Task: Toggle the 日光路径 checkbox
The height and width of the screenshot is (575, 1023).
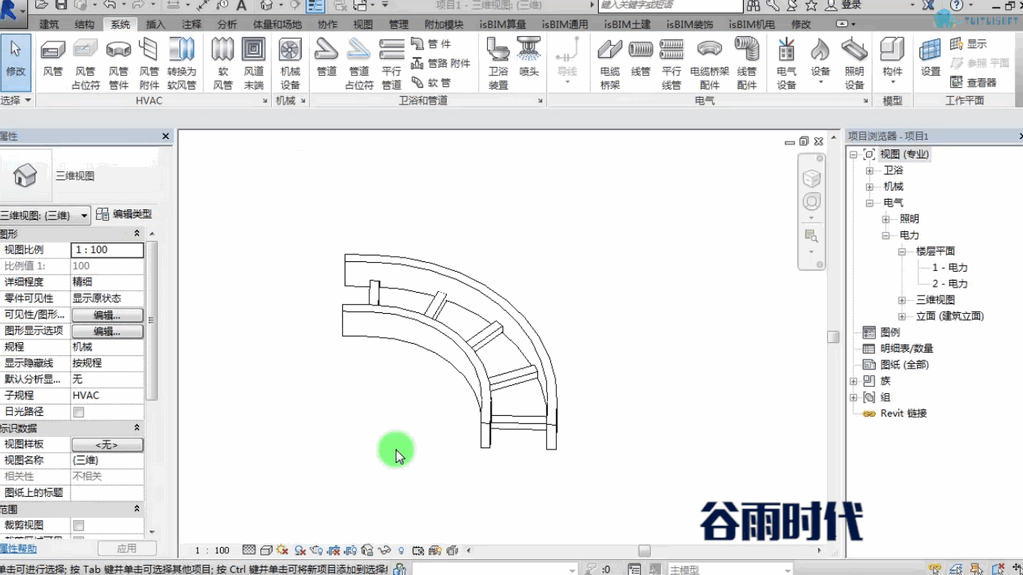Action: tap(78, 412)
